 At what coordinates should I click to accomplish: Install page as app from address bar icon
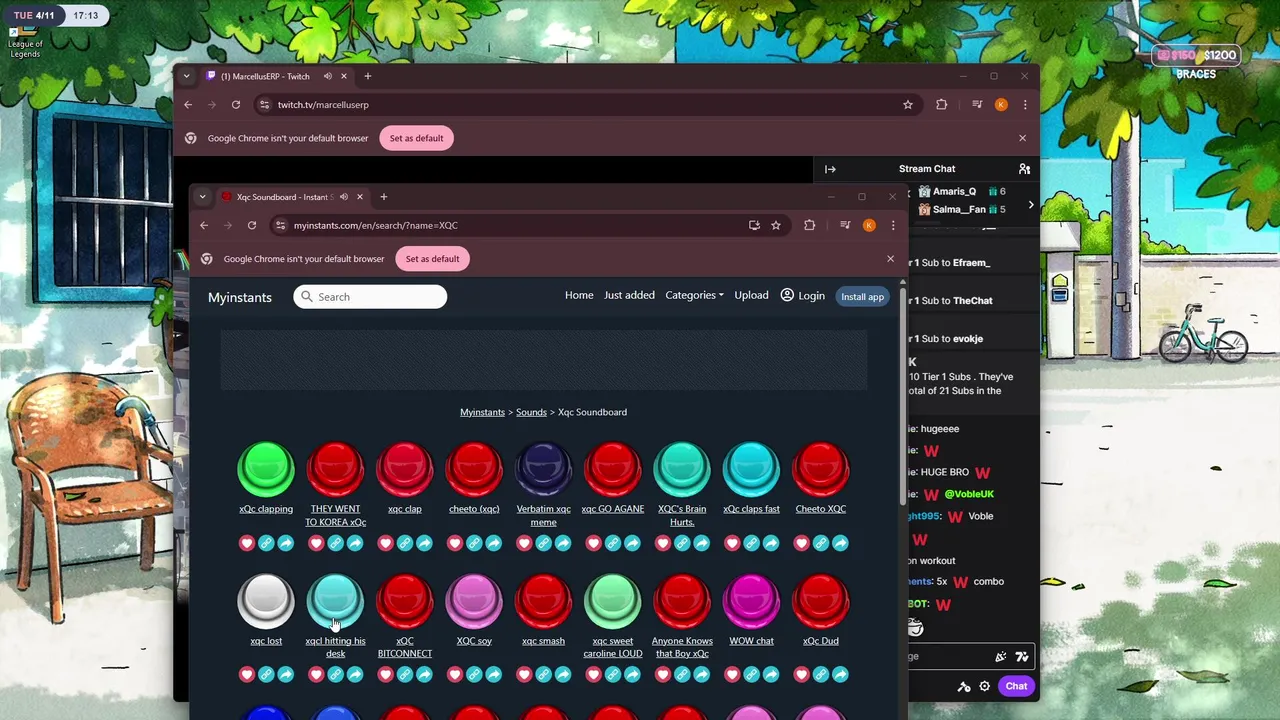754,225
